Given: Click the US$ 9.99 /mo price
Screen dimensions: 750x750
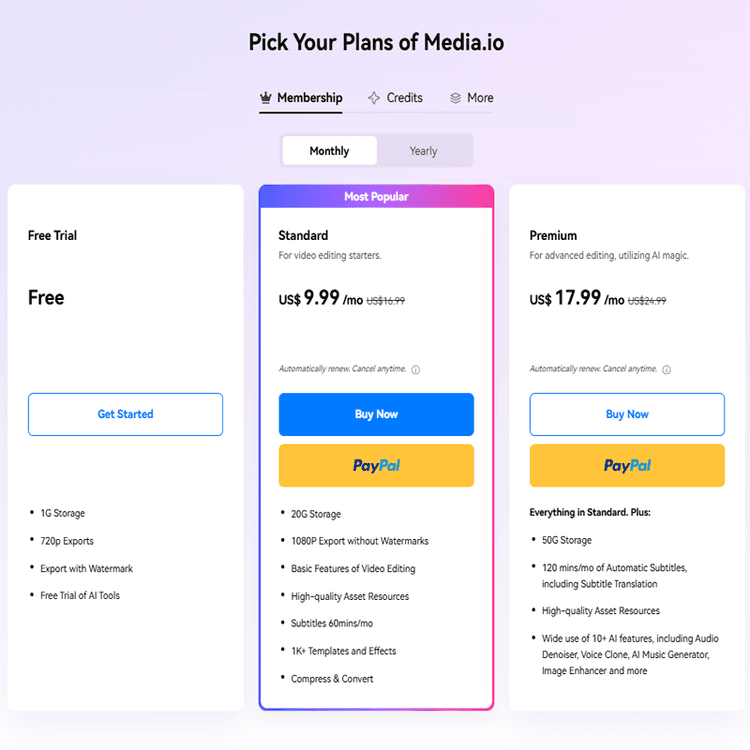Looking at the screenshot, I should pos(320,299).
